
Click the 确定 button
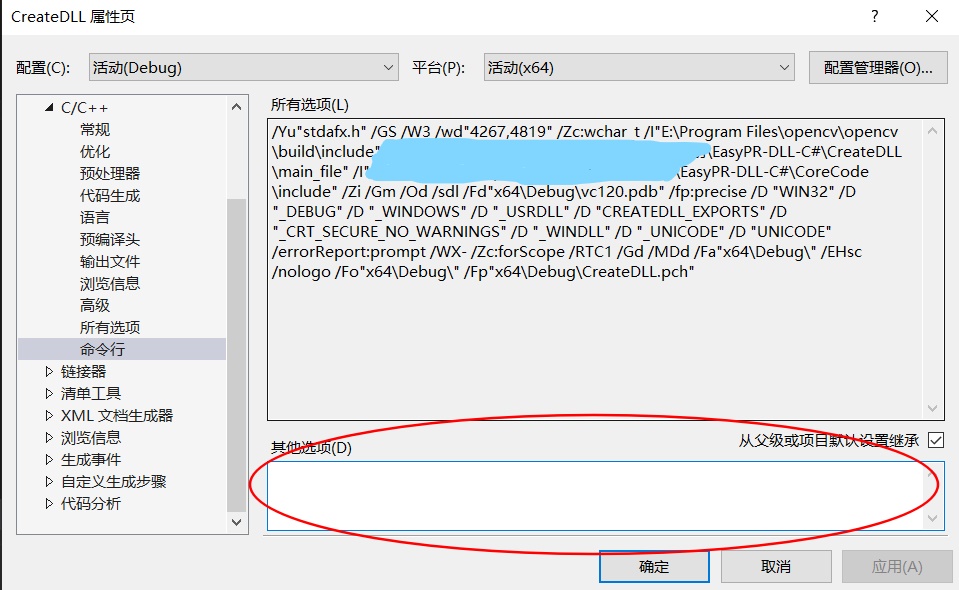[x=654, y=565]
